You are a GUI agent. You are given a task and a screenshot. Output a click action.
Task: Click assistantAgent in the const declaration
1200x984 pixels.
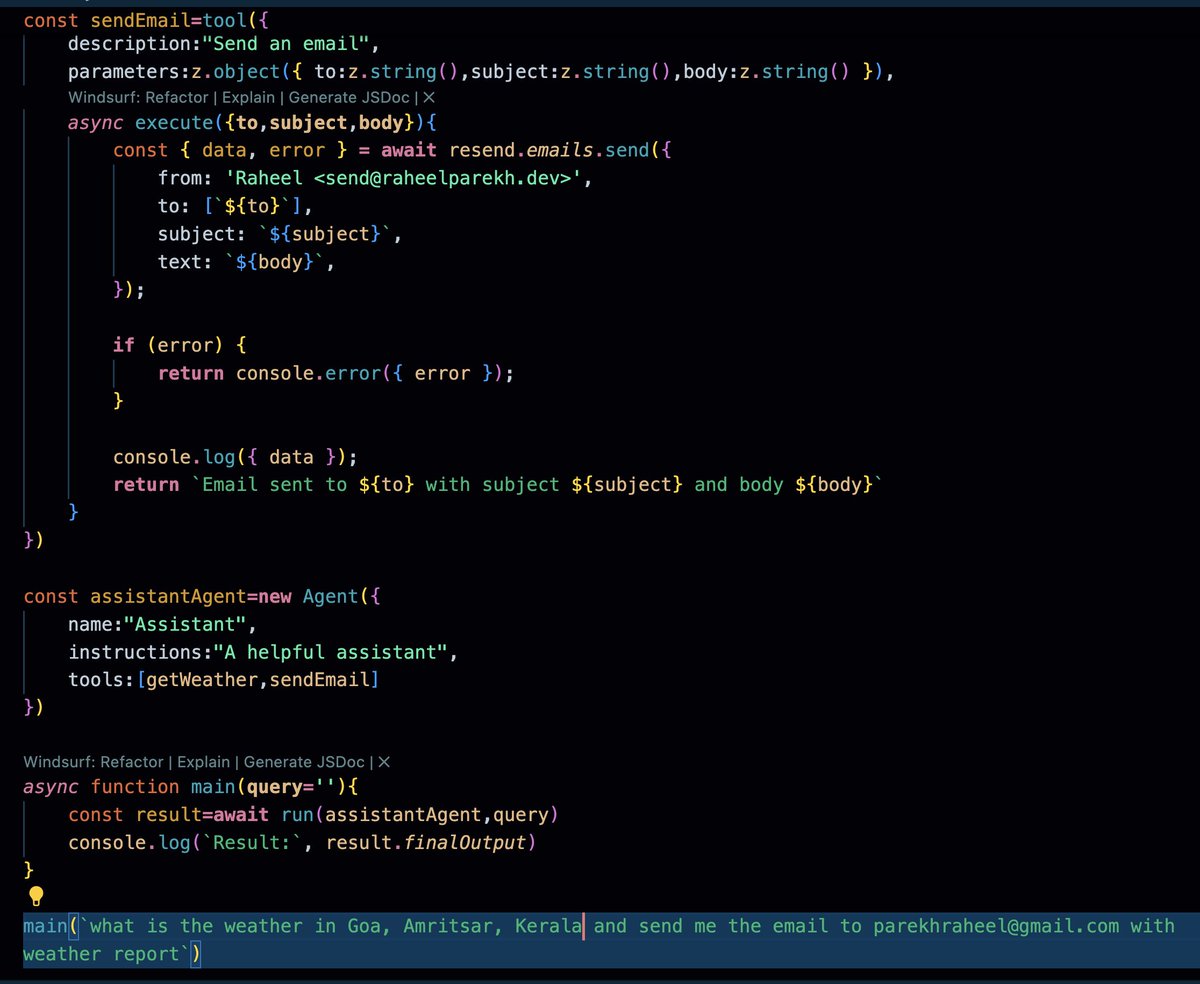tap(168, 596)
